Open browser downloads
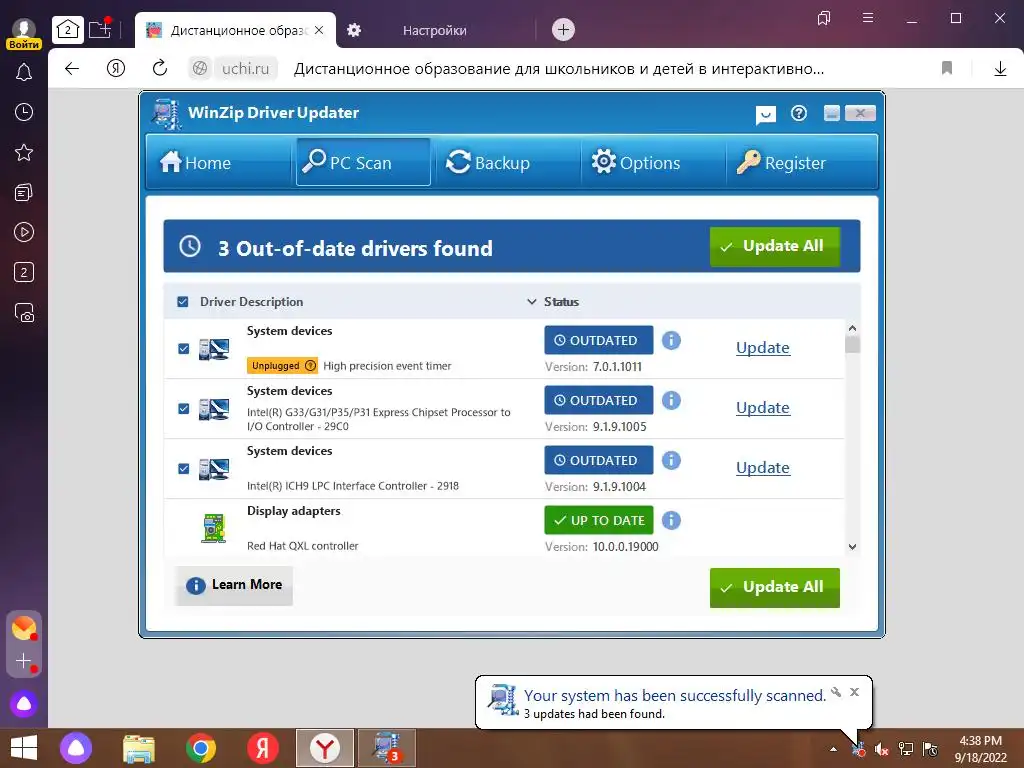Image resolution: width=1024 pixels, height=768 pixels. pyautogui.click(x=1000, y=69)
